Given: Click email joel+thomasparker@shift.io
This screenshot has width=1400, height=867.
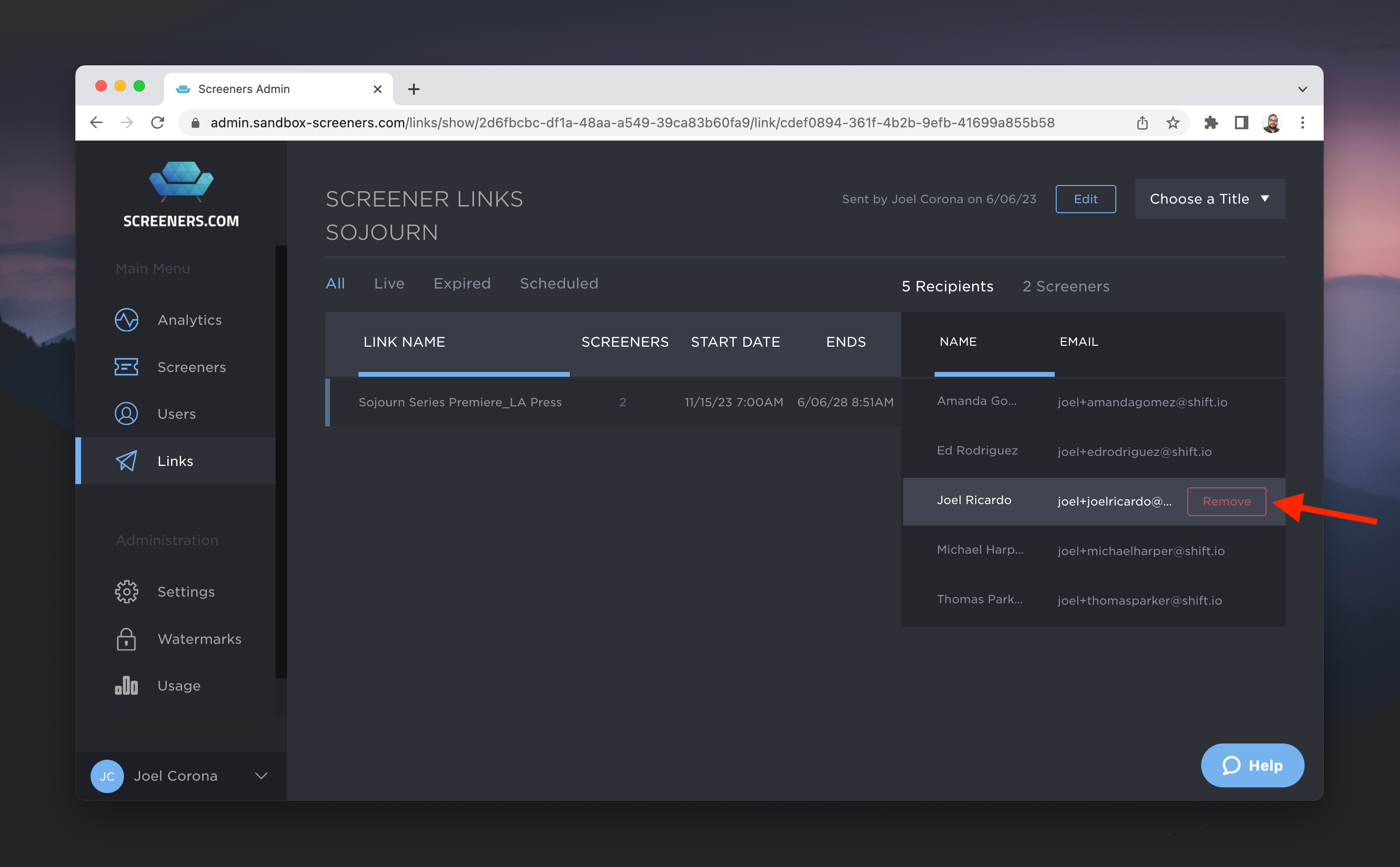Looking at the screenshot, I should coord(1139,600).
